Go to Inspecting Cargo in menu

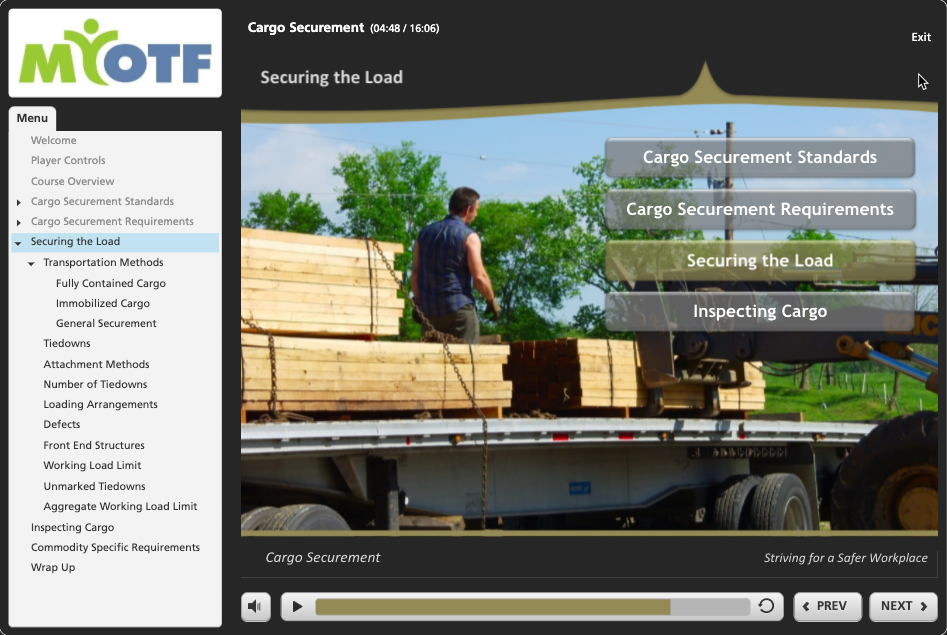pyautogui.click(x=72, y=527)
